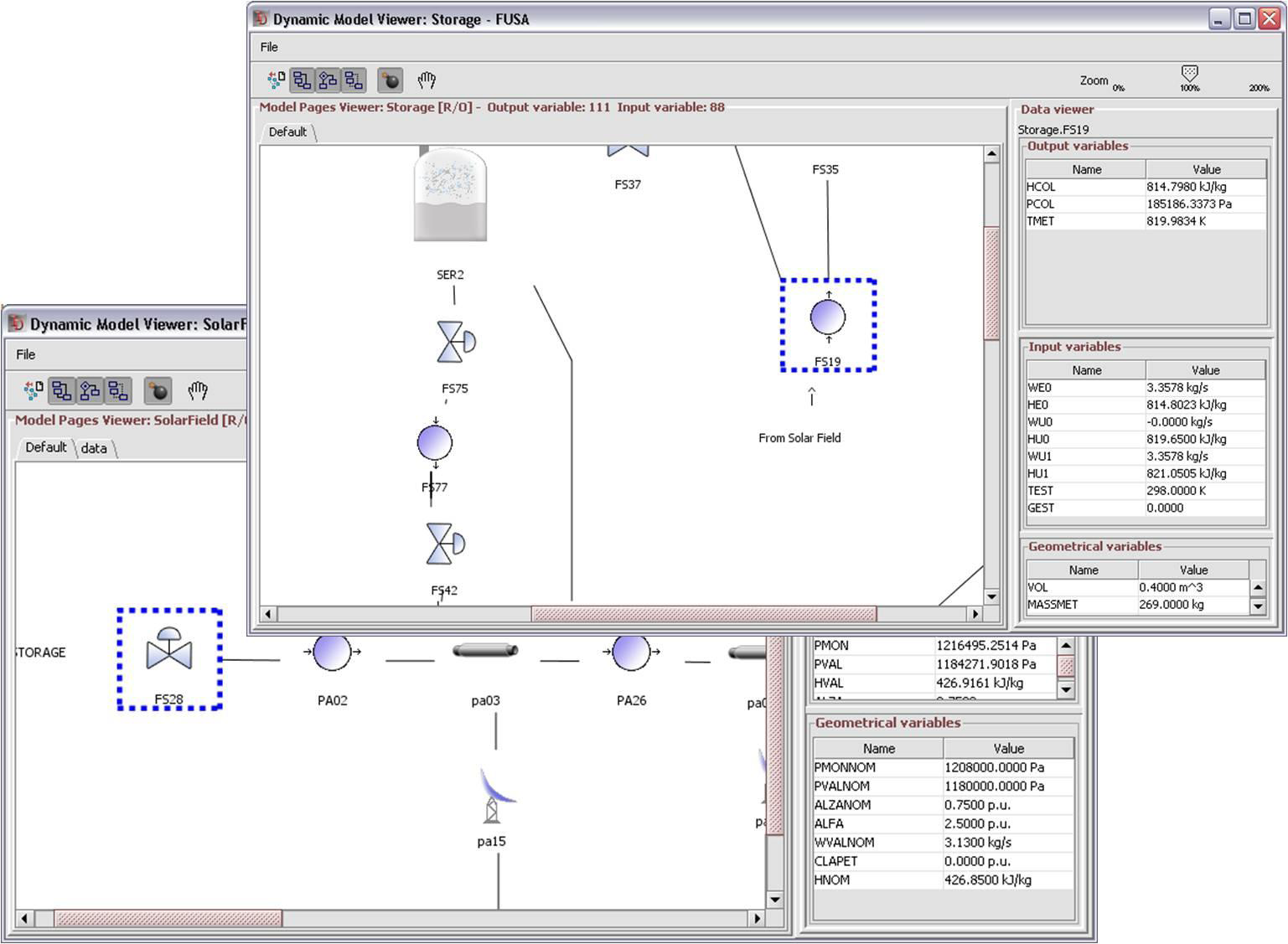Toggle the second diagram view button in SolarField toolbar
The height and width of the screenshot is (944, 1288).
[x=90, y=390]
